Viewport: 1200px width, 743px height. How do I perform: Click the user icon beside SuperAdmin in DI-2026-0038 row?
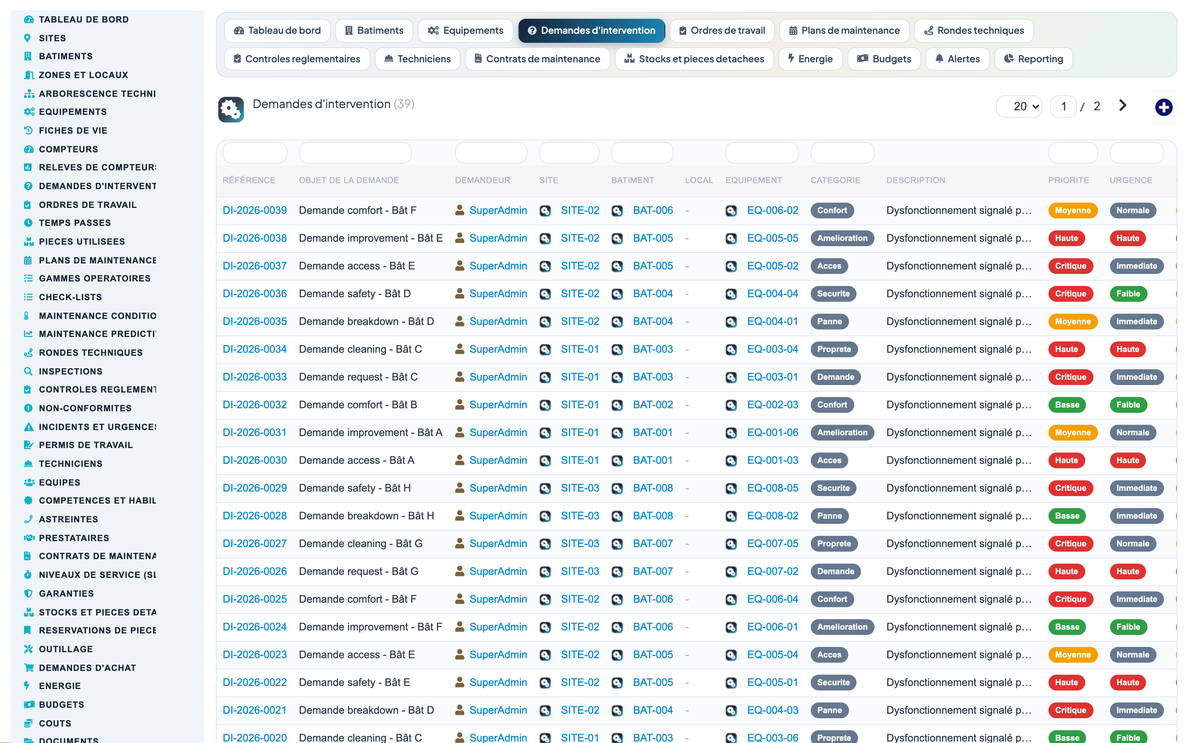tap(460, 239)
